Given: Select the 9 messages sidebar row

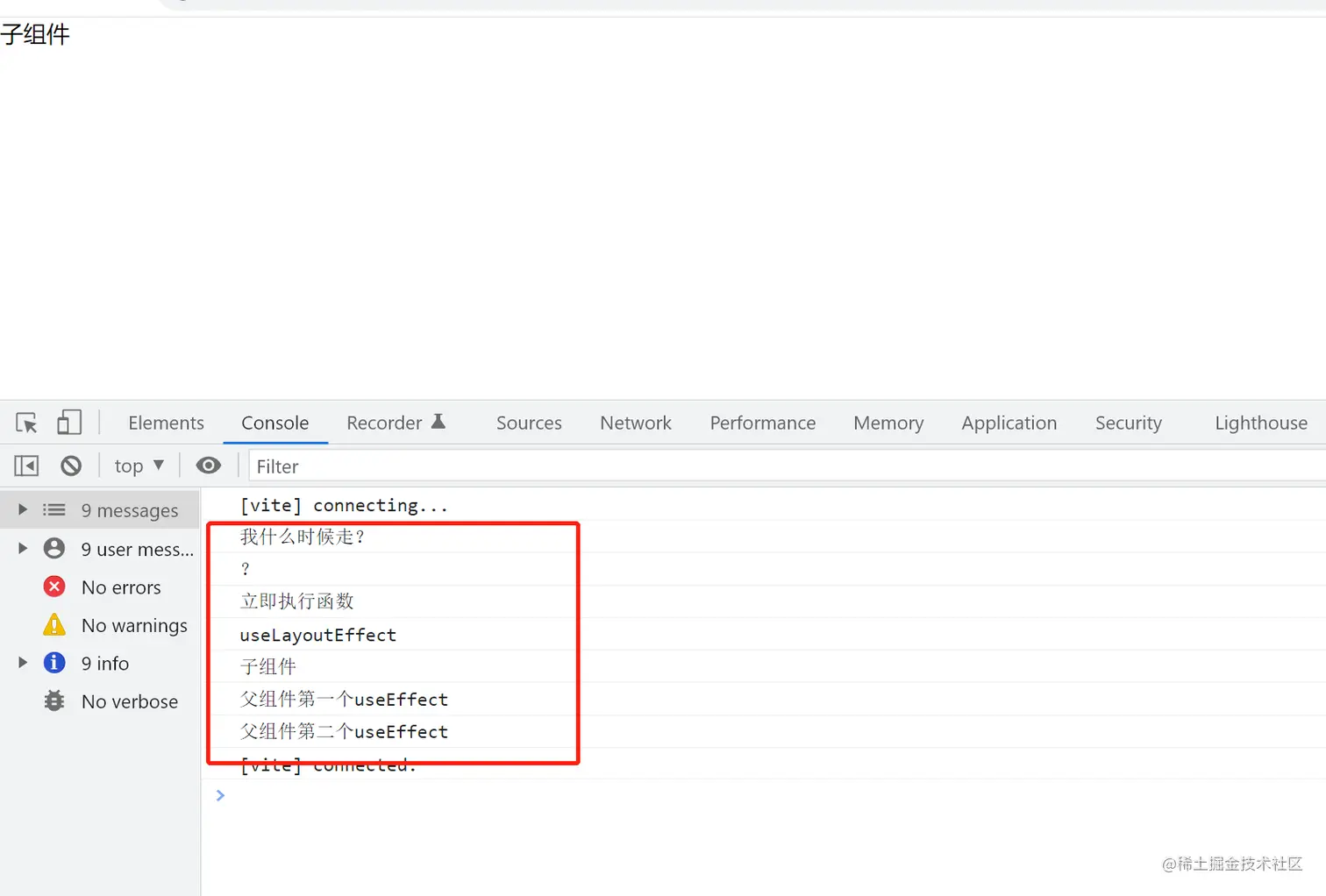Looking at the screenshot, I should point(100,509).
